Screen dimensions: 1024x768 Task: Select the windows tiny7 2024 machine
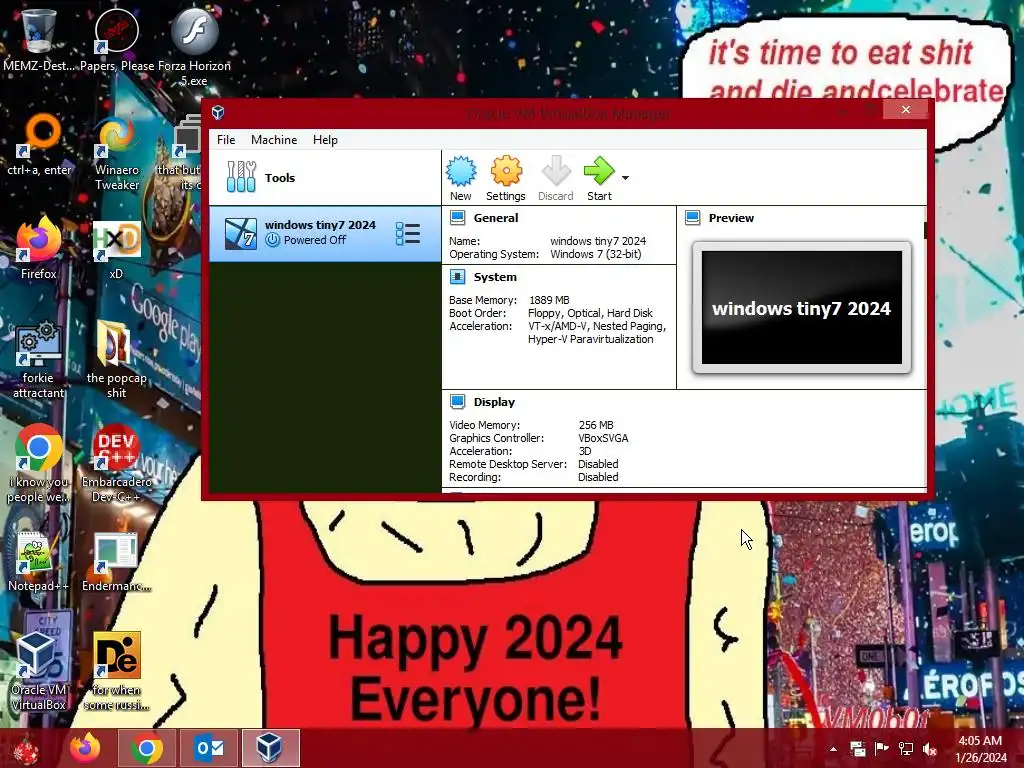[x=325, y=234]
